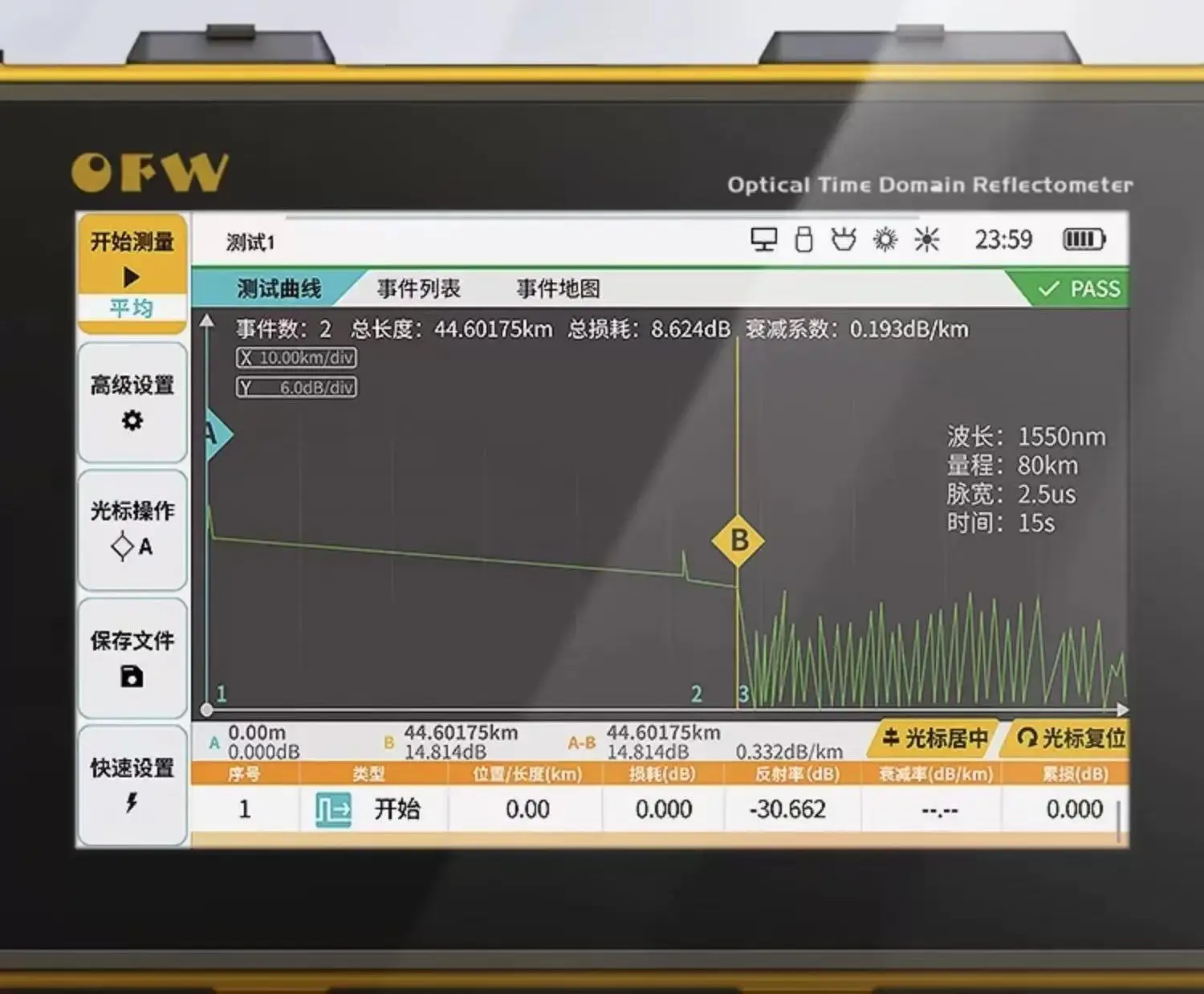Click event marker 2 on the trace
Viewport: 1204px width, 994px height.
click(x=697, y=694)
